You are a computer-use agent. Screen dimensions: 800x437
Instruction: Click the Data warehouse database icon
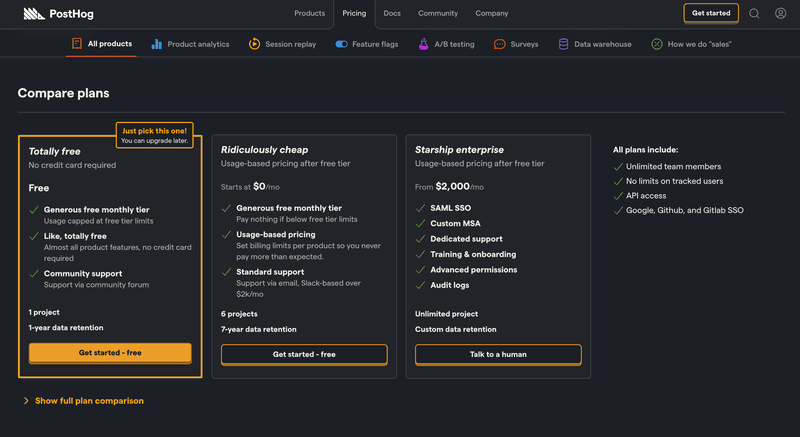pos(563,44)
